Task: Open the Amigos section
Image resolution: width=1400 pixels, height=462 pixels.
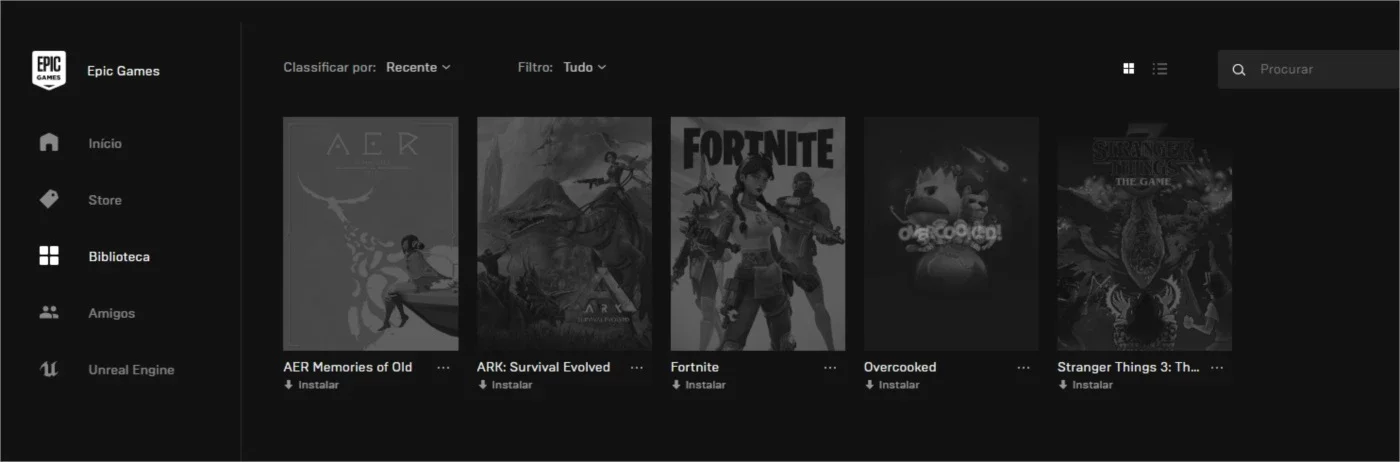Action: tap(111, 313)
